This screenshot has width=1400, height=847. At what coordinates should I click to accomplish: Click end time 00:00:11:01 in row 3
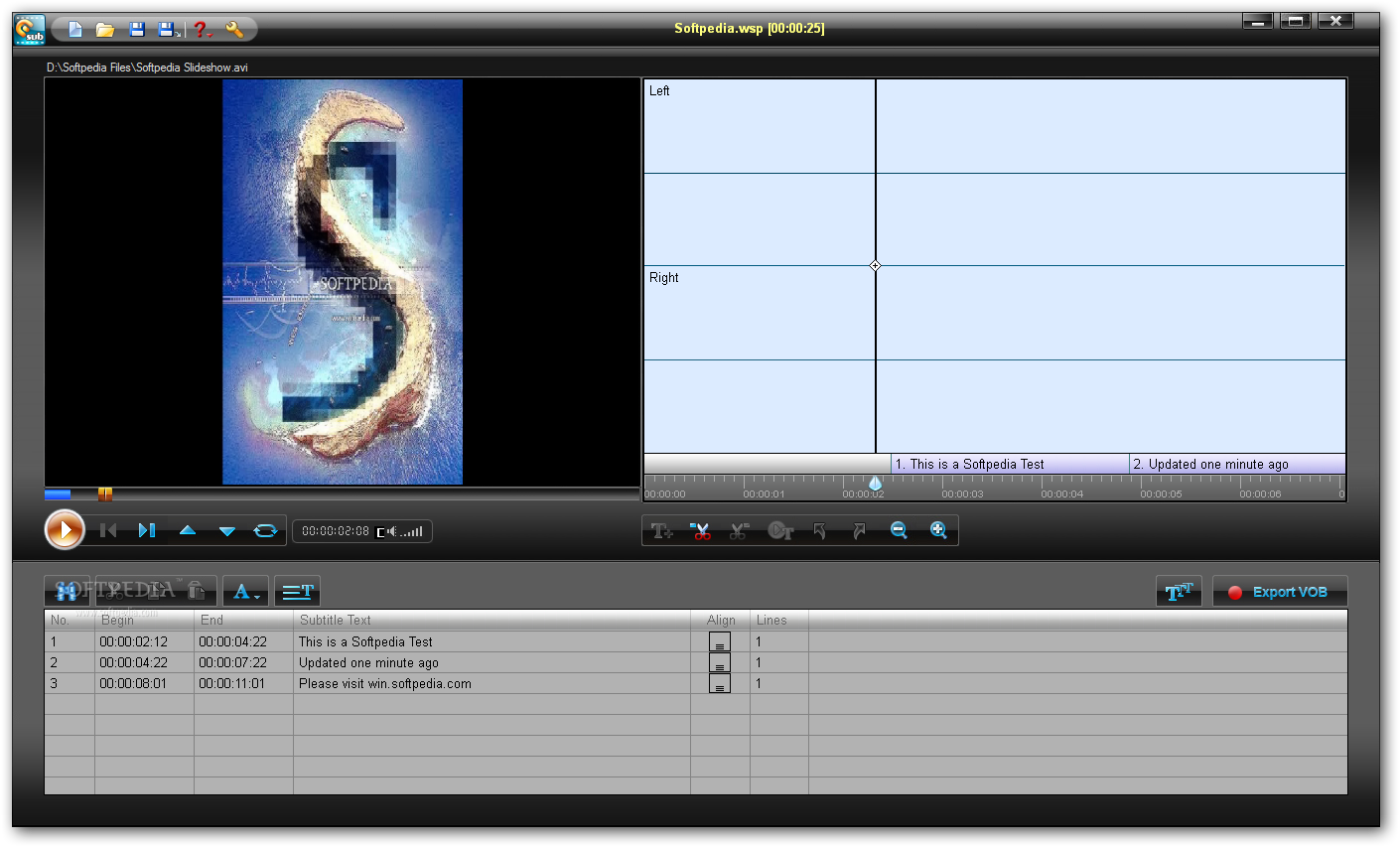point(232,684)
